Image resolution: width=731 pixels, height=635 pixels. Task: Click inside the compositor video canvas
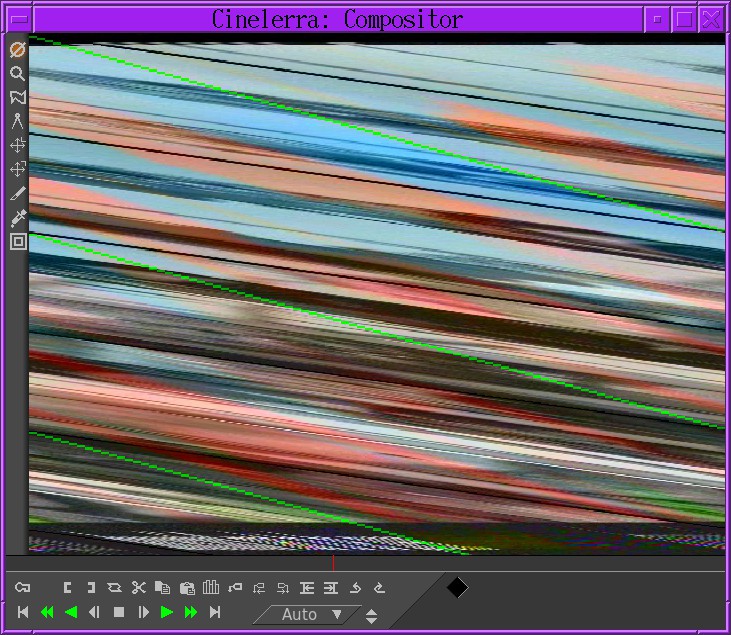[377, 294]
